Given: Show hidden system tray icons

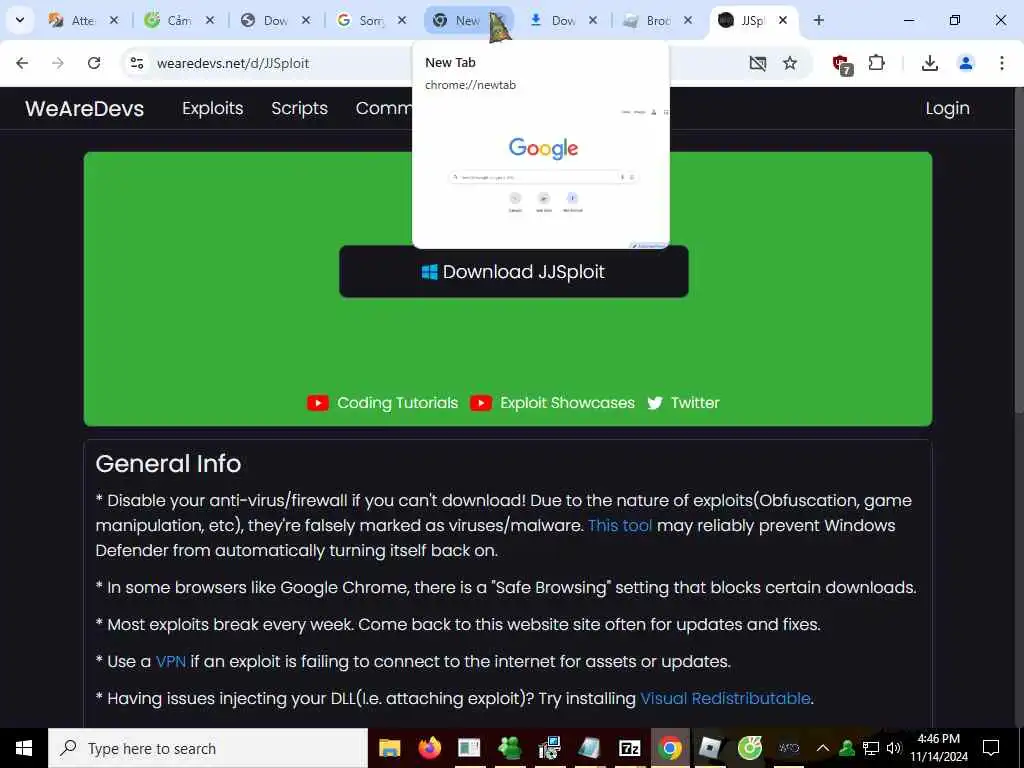Looking at the screenshot, I should point(823,748).
